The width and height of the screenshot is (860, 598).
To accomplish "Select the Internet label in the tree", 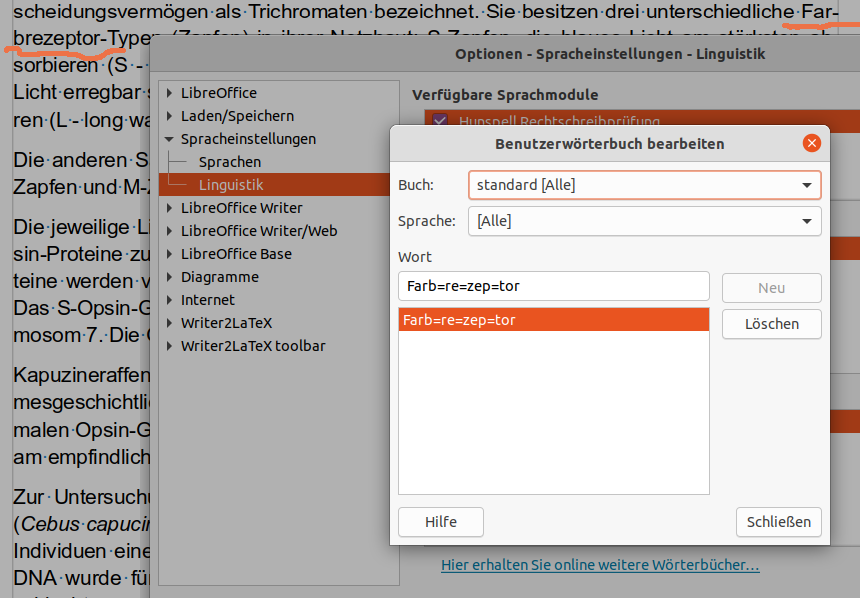I will (208, 300).
